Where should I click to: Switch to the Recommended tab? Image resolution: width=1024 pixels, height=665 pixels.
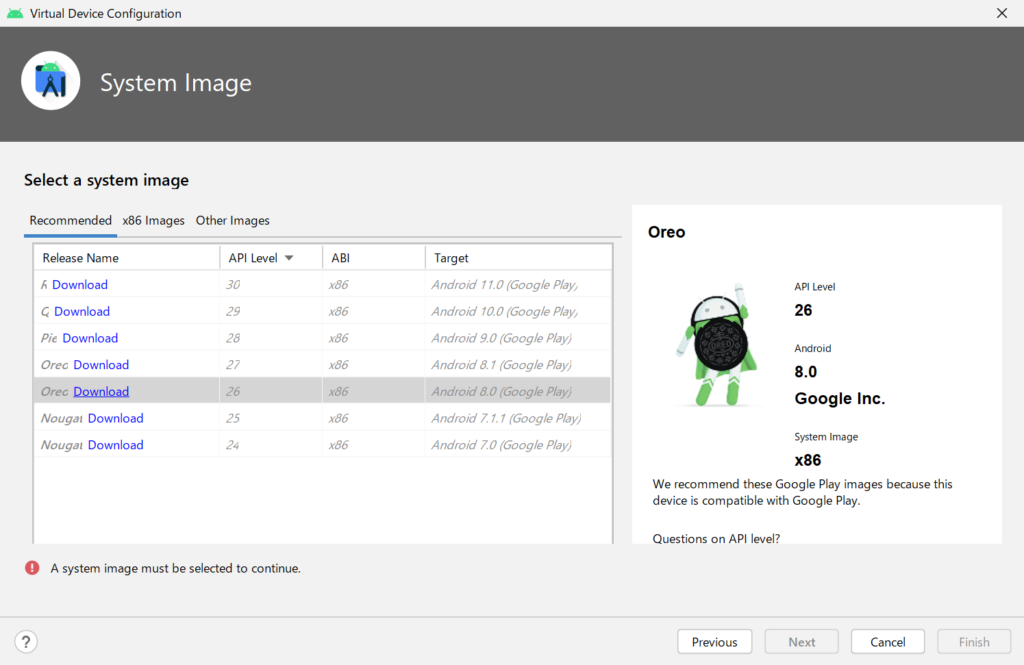pyautogui.click(x=71, y=220)
